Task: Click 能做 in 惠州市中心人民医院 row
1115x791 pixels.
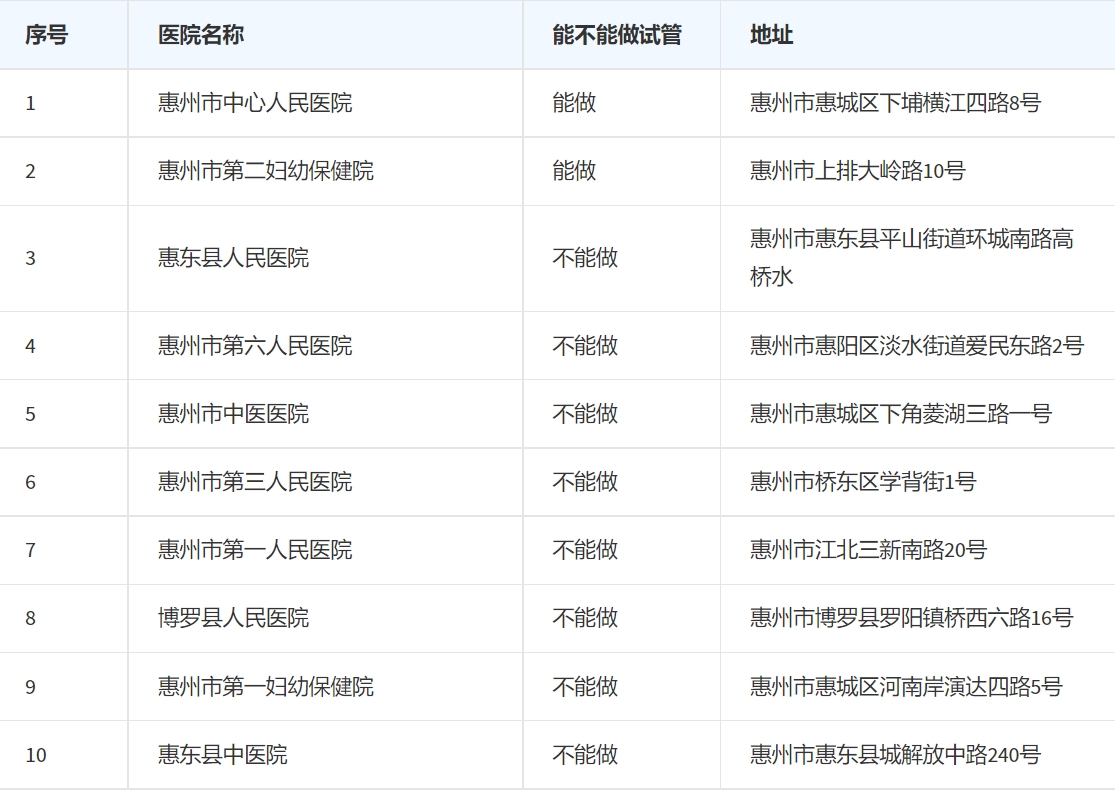Action: (575, 103)
